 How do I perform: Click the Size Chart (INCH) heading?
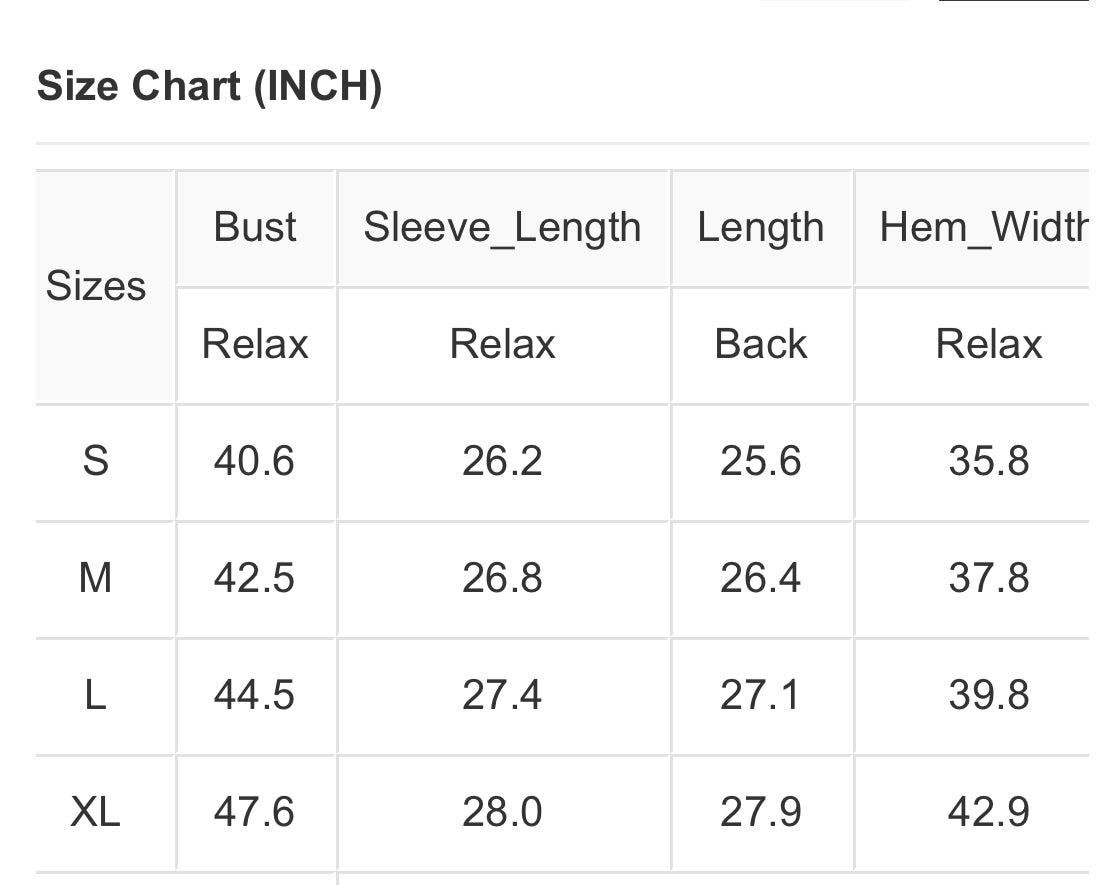[x=209, y=87]
